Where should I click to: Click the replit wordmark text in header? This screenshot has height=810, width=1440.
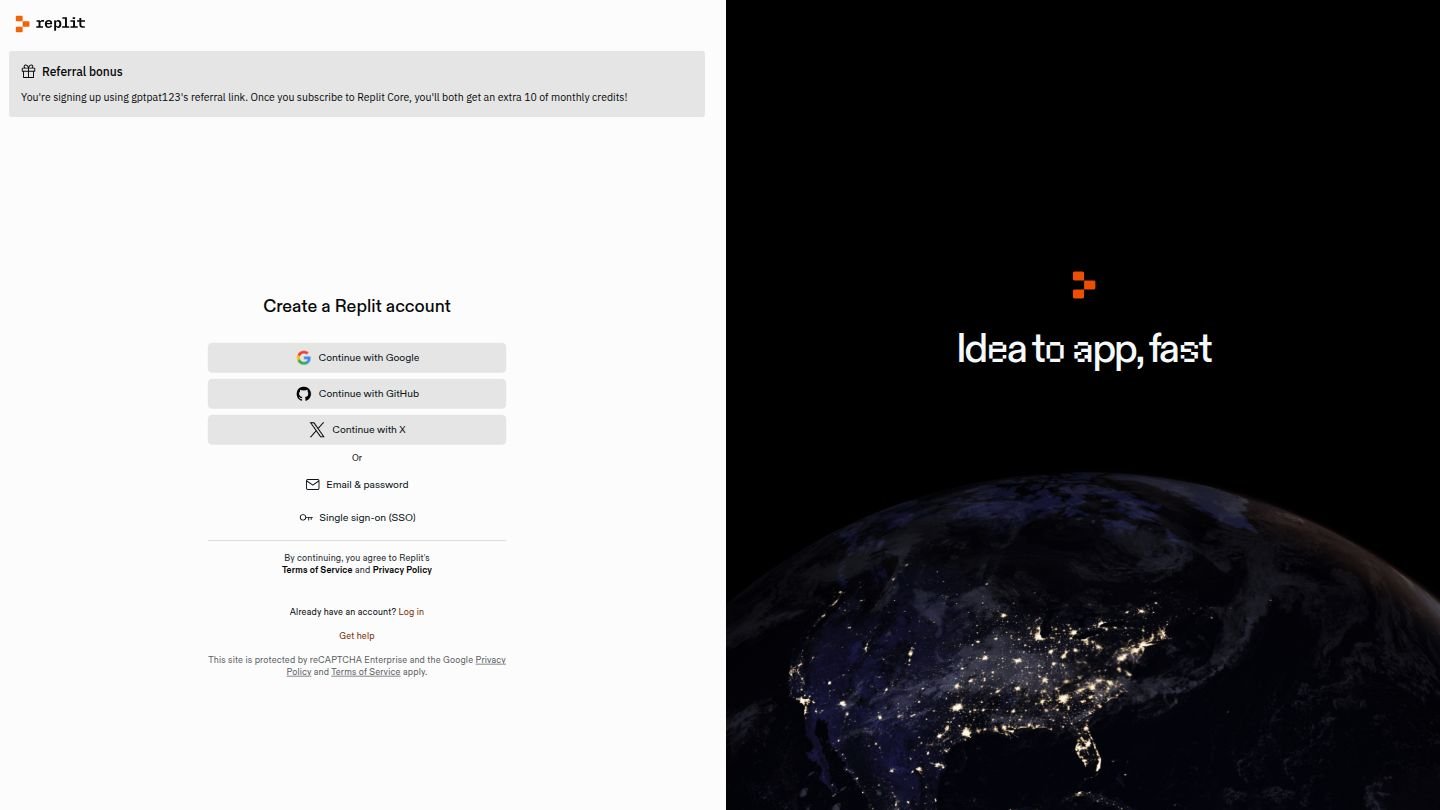click(x=60, y=23)
